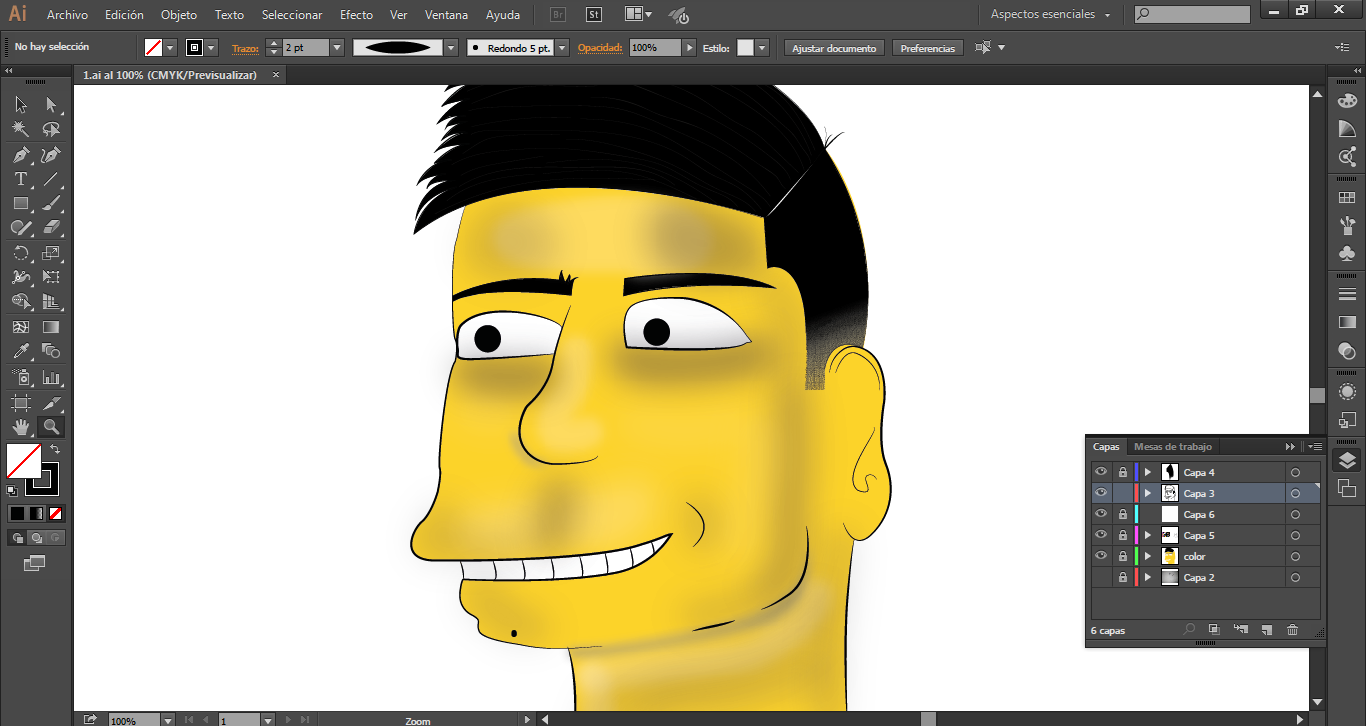Create a new layer in Capas panel

coord(1266,630)
